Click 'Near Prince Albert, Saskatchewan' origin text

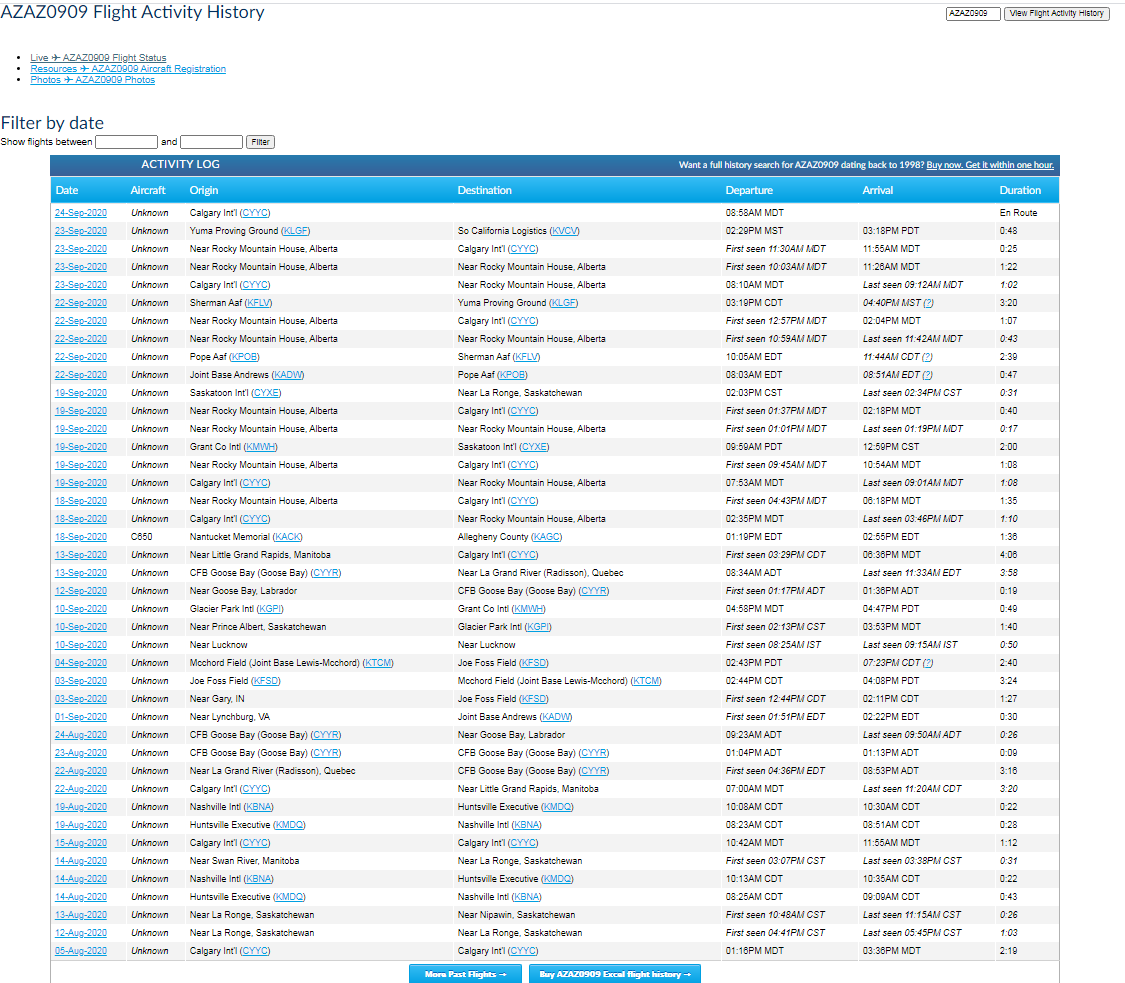coord(258,626)
